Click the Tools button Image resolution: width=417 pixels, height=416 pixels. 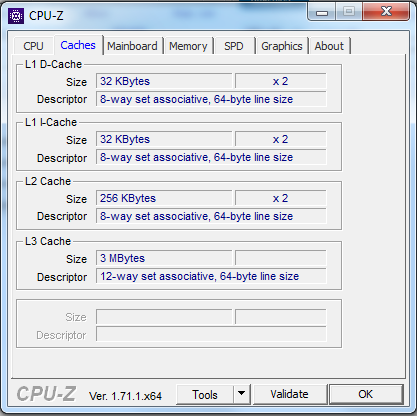tap(205, 394)
